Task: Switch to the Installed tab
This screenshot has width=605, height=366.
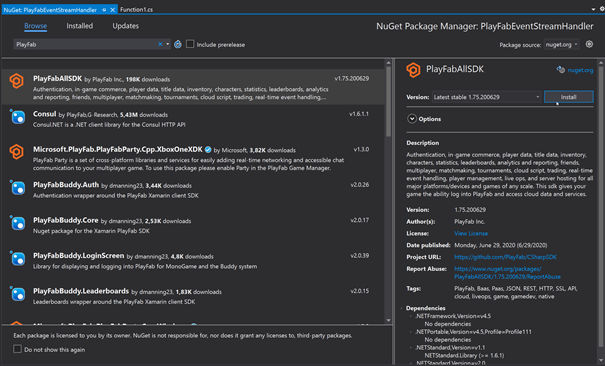Action: tap(79, 26)
